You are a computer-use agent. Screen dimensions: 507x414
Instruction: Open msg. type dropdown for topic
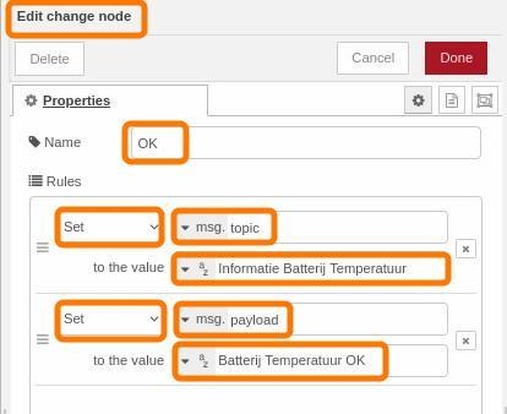[202, 228]
